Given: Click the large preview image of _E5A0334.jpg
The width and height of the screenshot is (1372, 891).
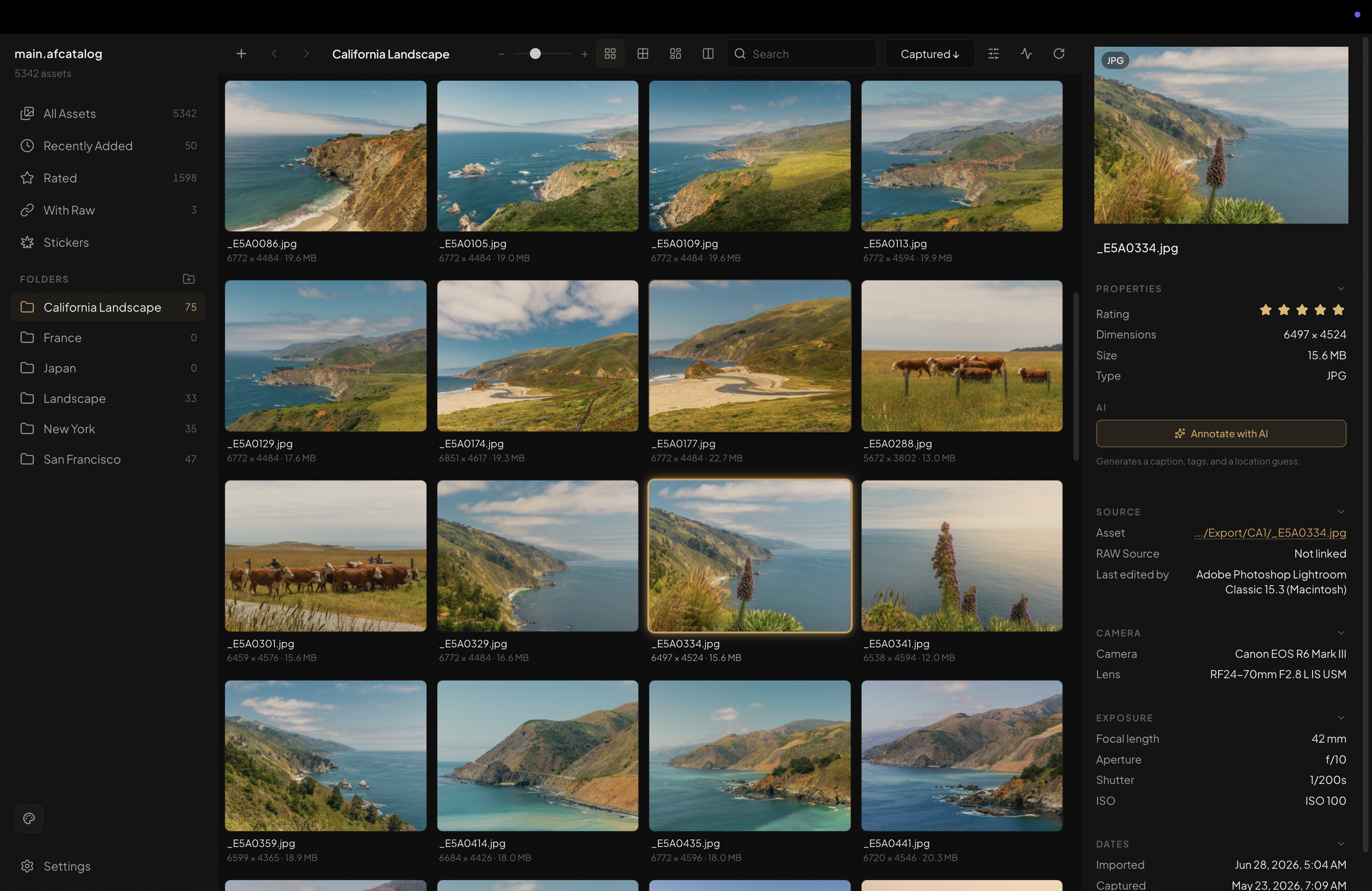Looking at the screenshot, I should [1221, 135].
